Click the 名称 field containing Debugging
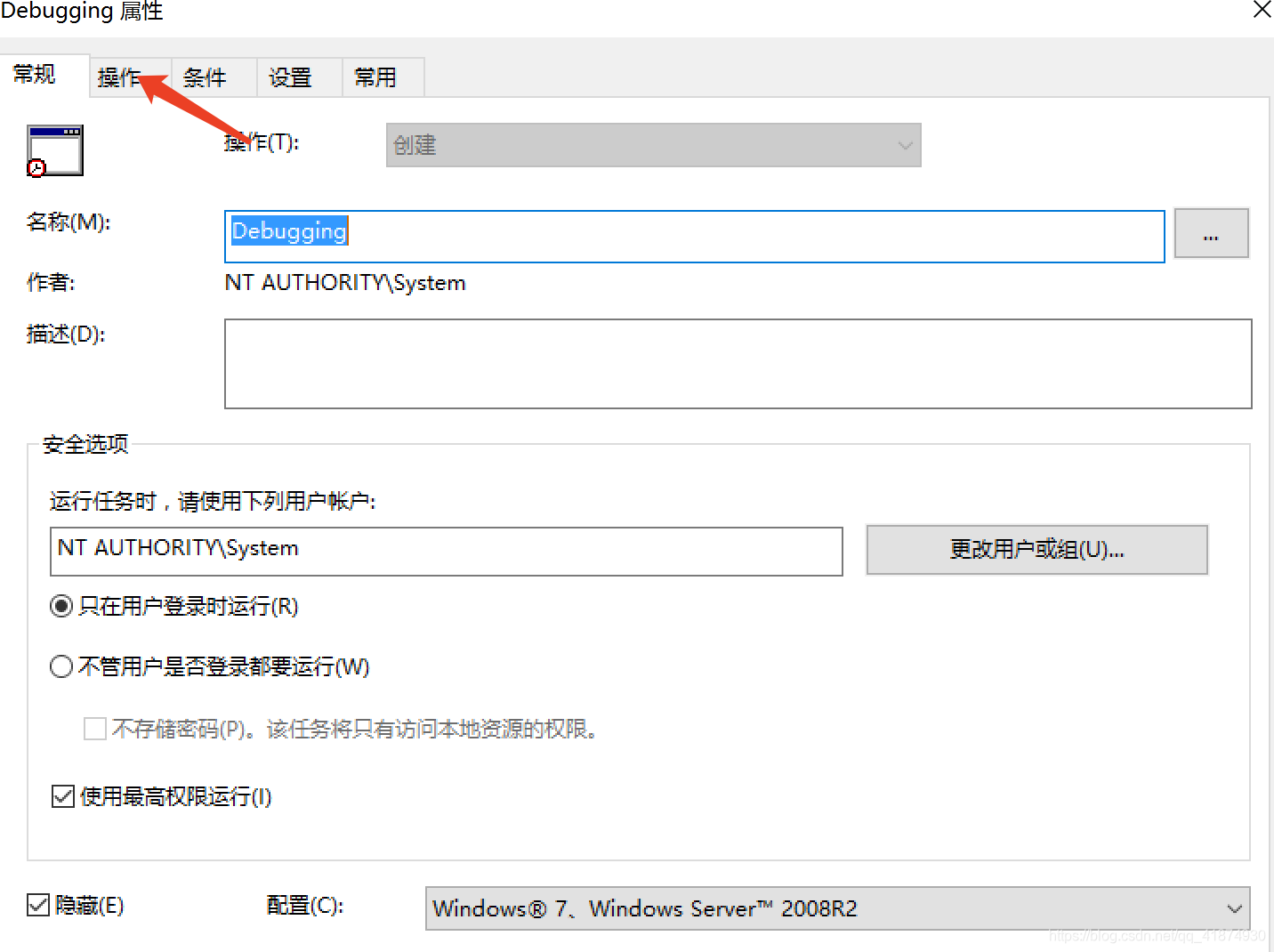1274x952 pixels. coord(694,237)
